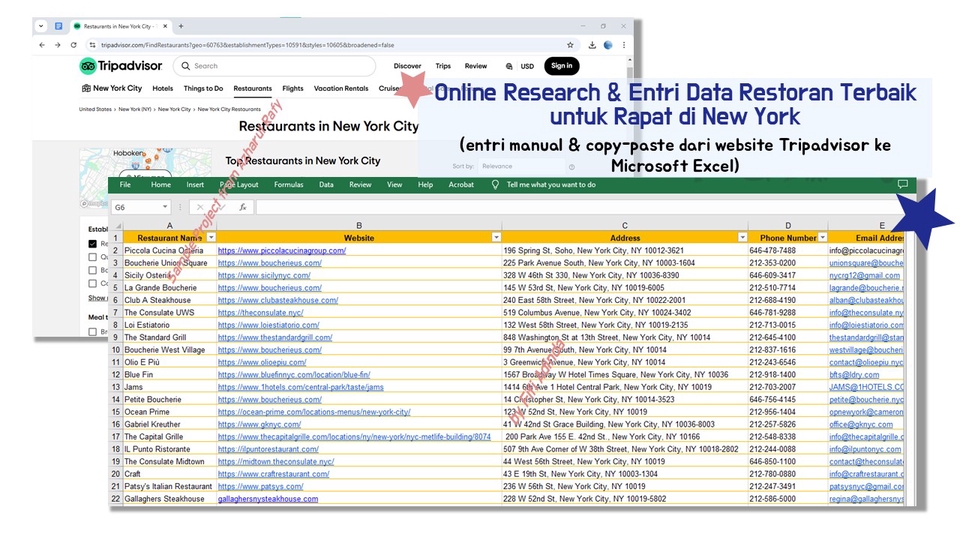Open the browser tab search dropdown arrow
The height and width of the screenshot is (540, 960).
(41, 26)
